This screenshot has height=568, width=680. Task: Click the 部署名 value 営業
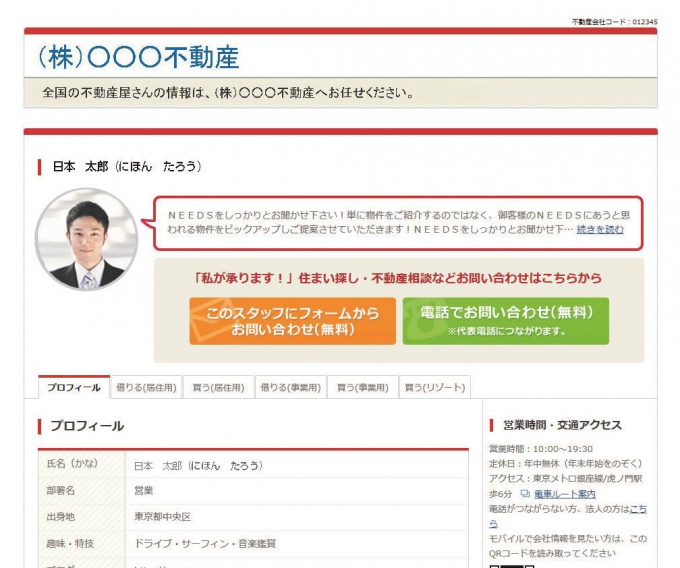(144, 490)
